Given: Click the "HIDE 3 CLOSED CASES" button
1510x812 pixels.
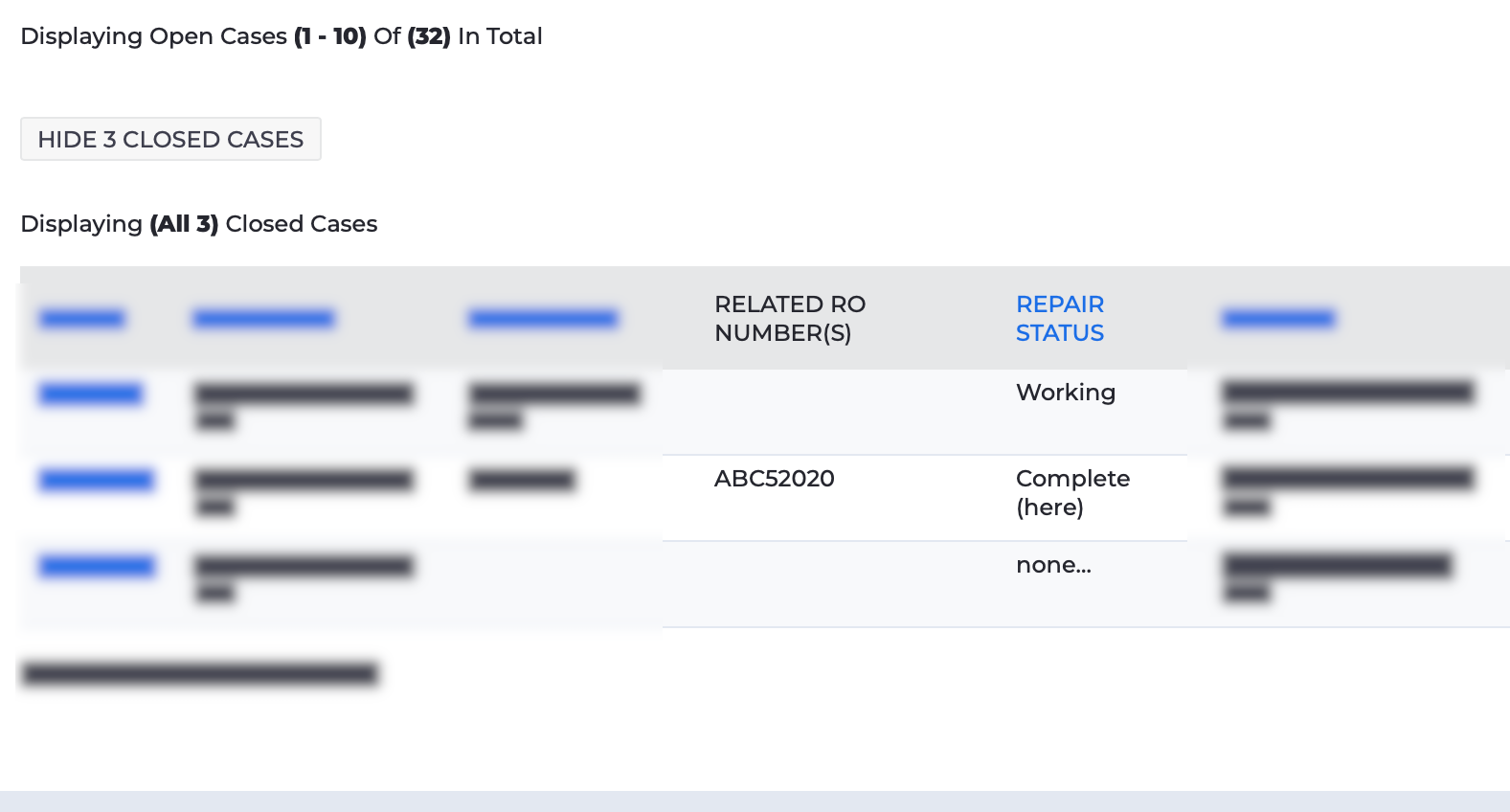Looking at the screenshot, I should coord(170,139).
